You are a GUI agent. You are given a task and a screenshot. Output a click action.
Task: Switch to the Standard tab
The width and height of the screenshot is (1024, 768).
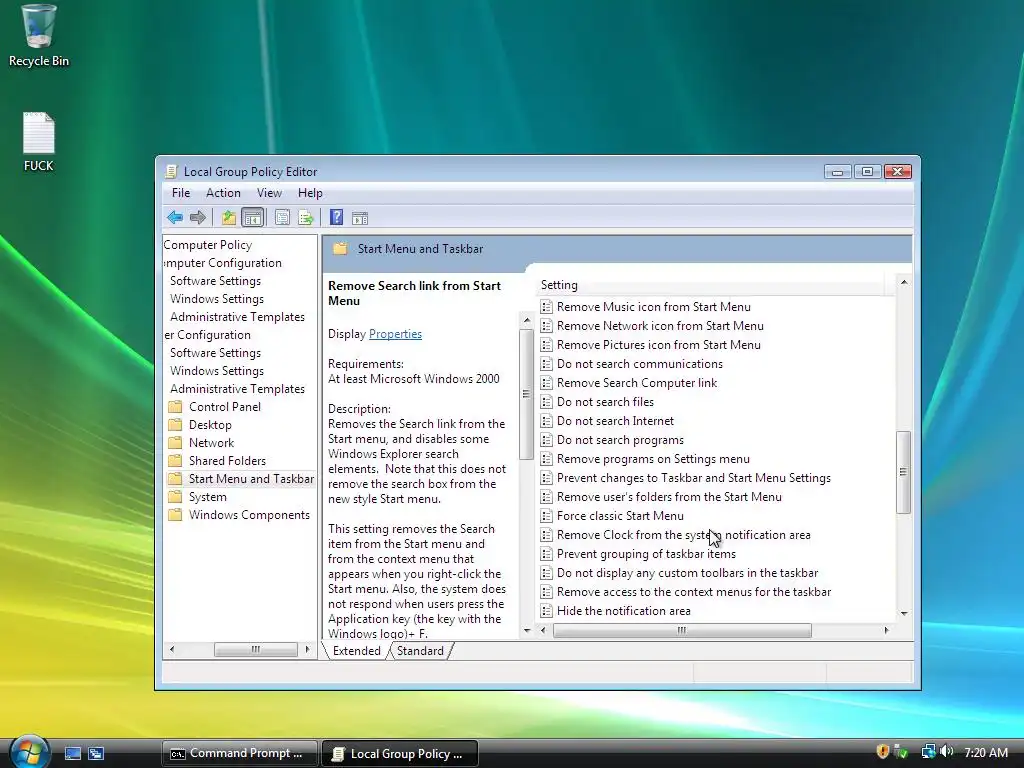click(420, 651)
